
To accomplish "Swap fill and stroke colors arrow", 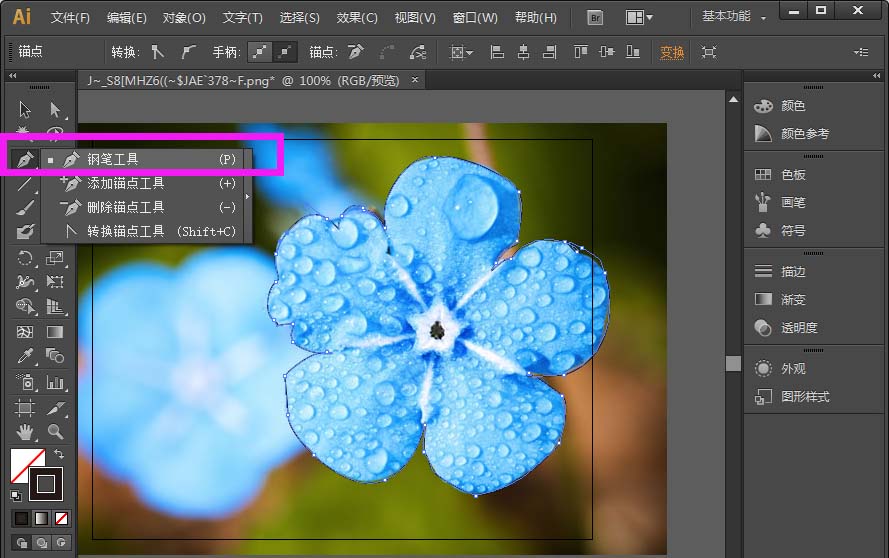I will point(59,454).
